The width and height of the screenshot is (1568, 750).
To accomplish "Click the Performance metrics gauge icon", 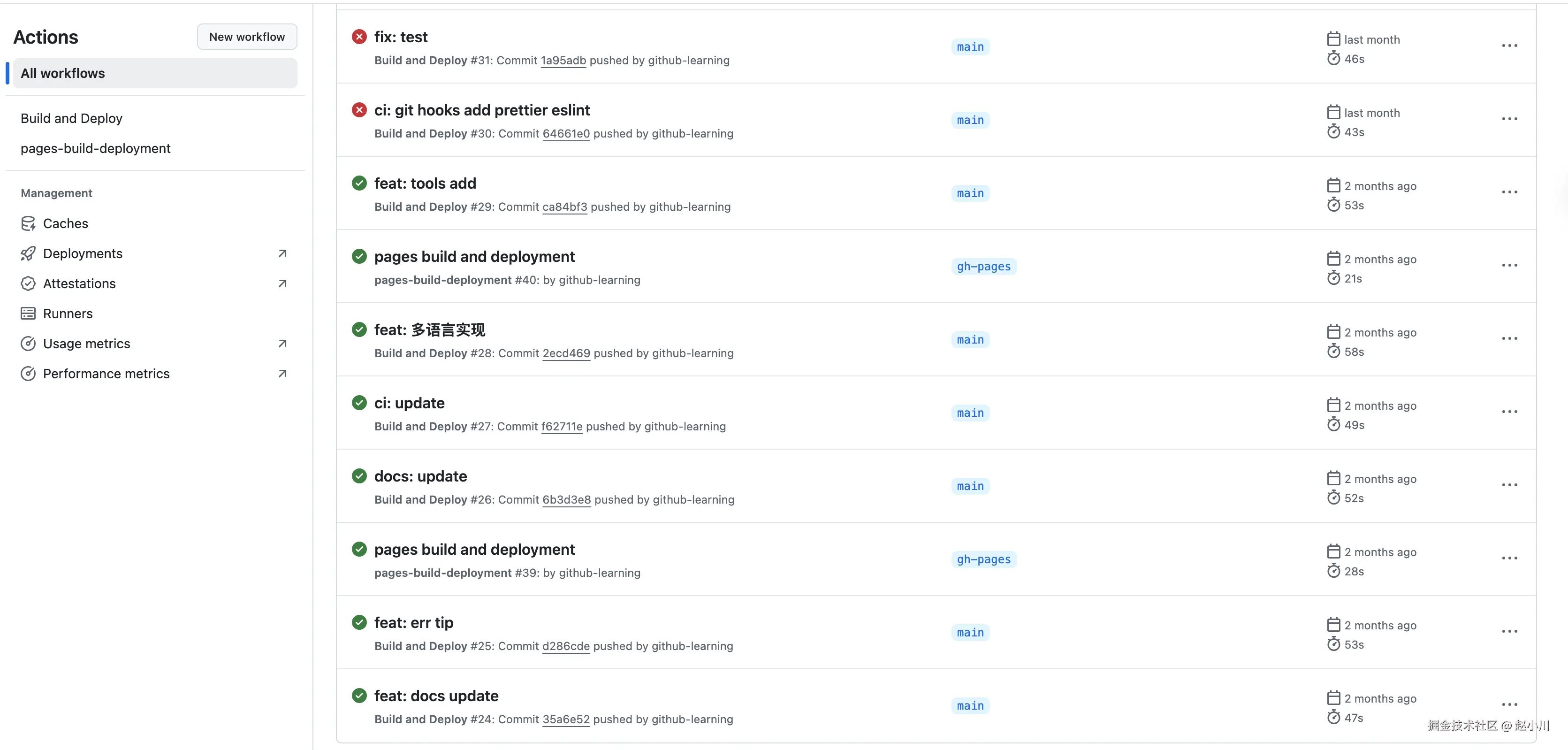I will [x=28, y=374].
